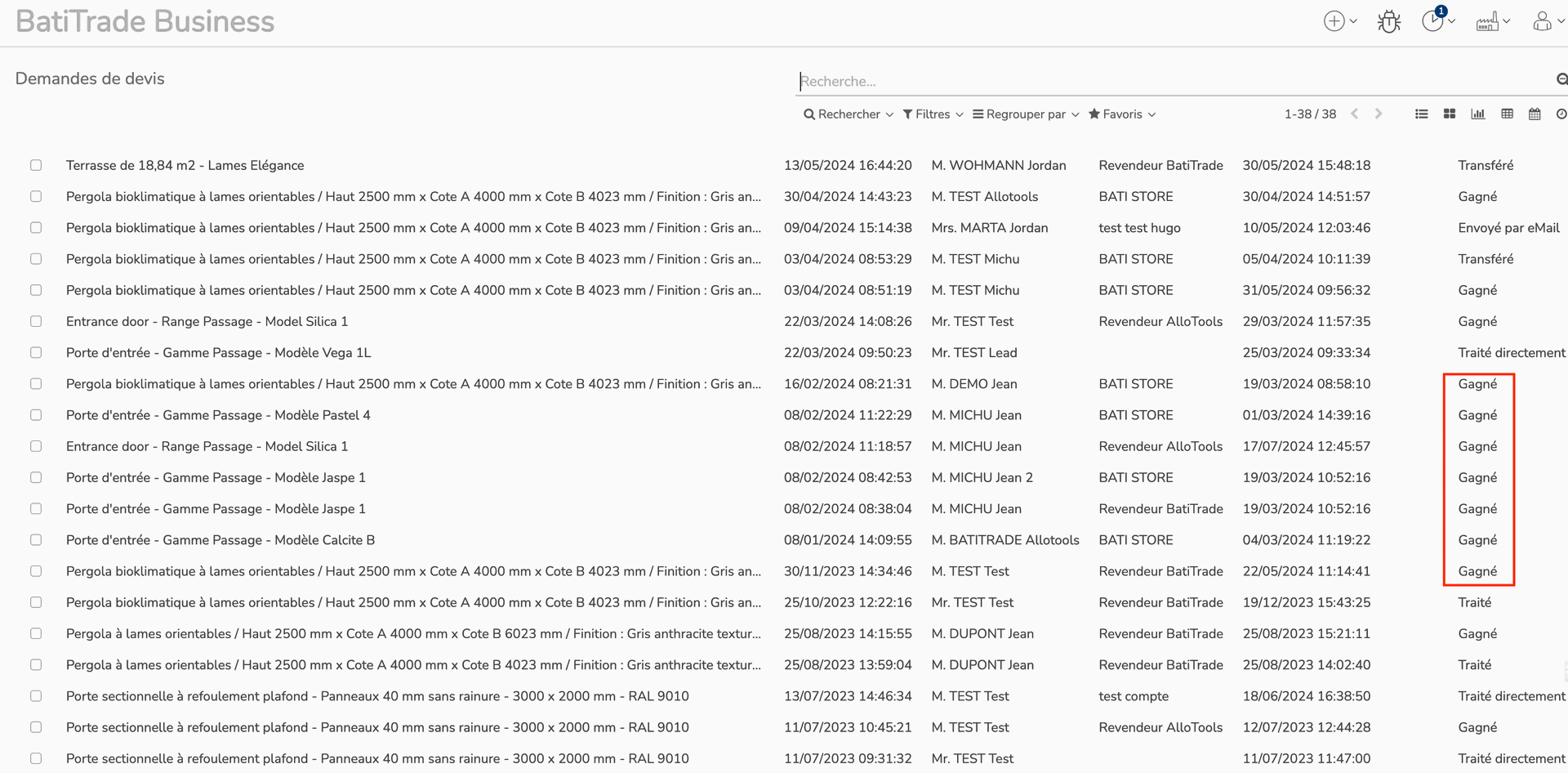Switch to bar chart graph view
Screen dimensions: 1568x773
pos(1478,114)
